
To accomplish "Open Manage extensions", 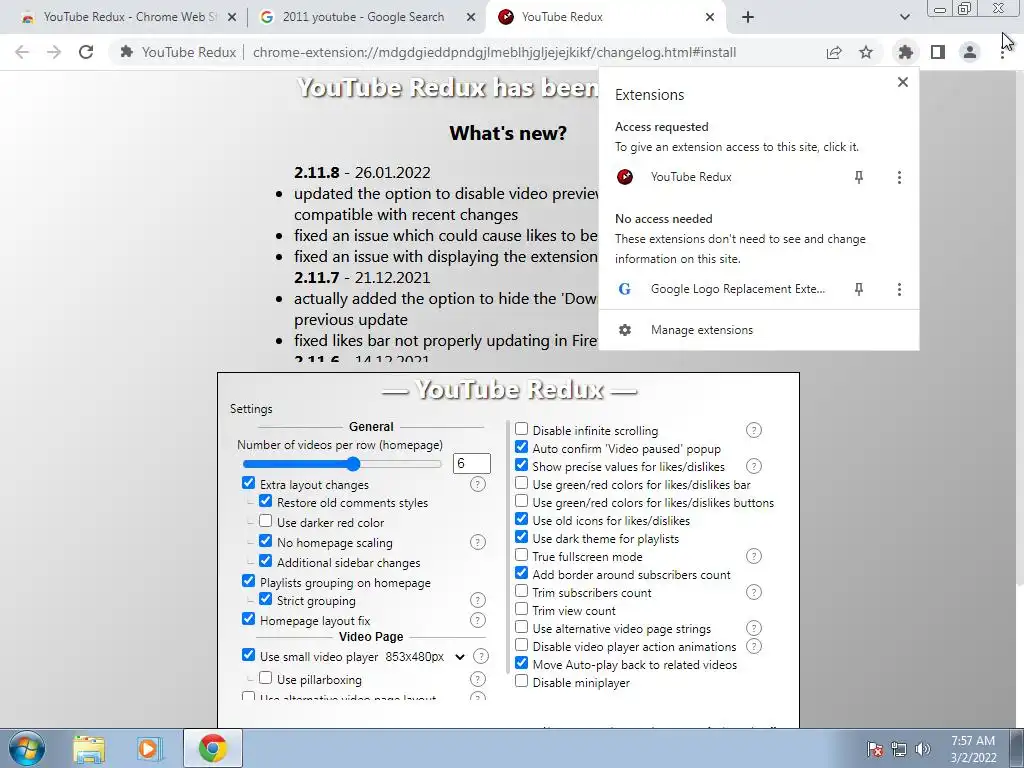I will (x=701, y=330).
